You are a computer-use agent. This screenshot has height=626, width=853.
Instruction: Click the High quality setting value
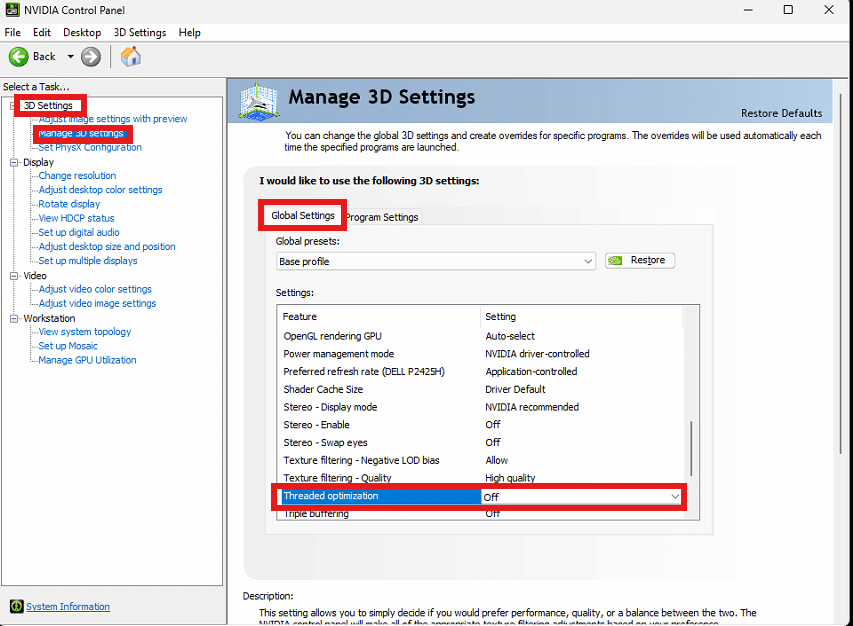[510, 478]
